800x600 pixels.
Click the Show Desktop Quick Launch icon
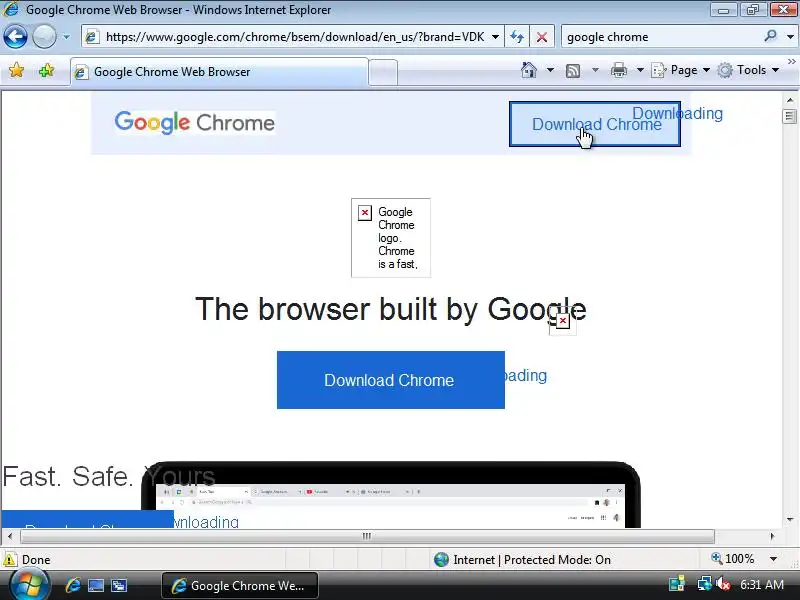coord(96,585)
